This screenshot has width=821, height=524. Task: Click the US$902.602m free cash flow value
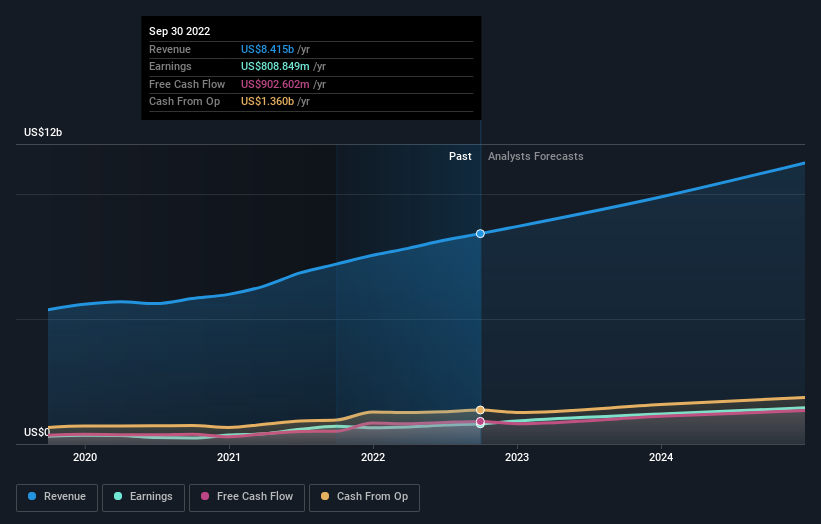click(275, 84)
